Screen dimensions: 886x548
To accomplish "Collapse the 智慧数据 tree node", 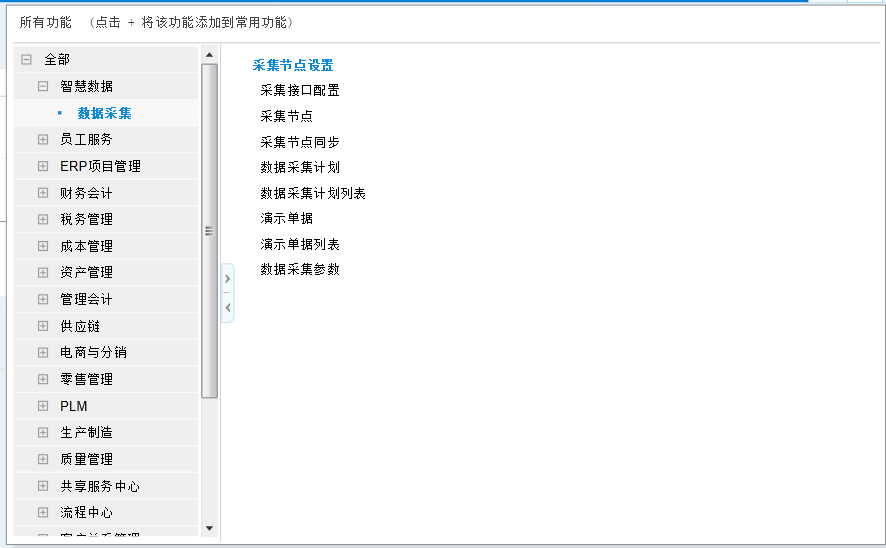I will click(x=43, y=87).
